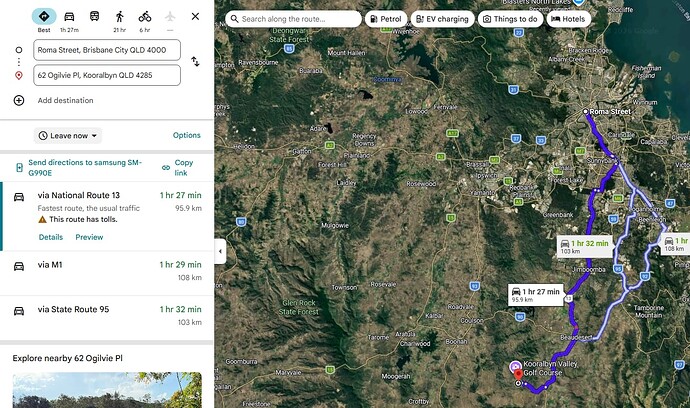Filter route by Hotels
Screen dimensions: 690x408
569,19
